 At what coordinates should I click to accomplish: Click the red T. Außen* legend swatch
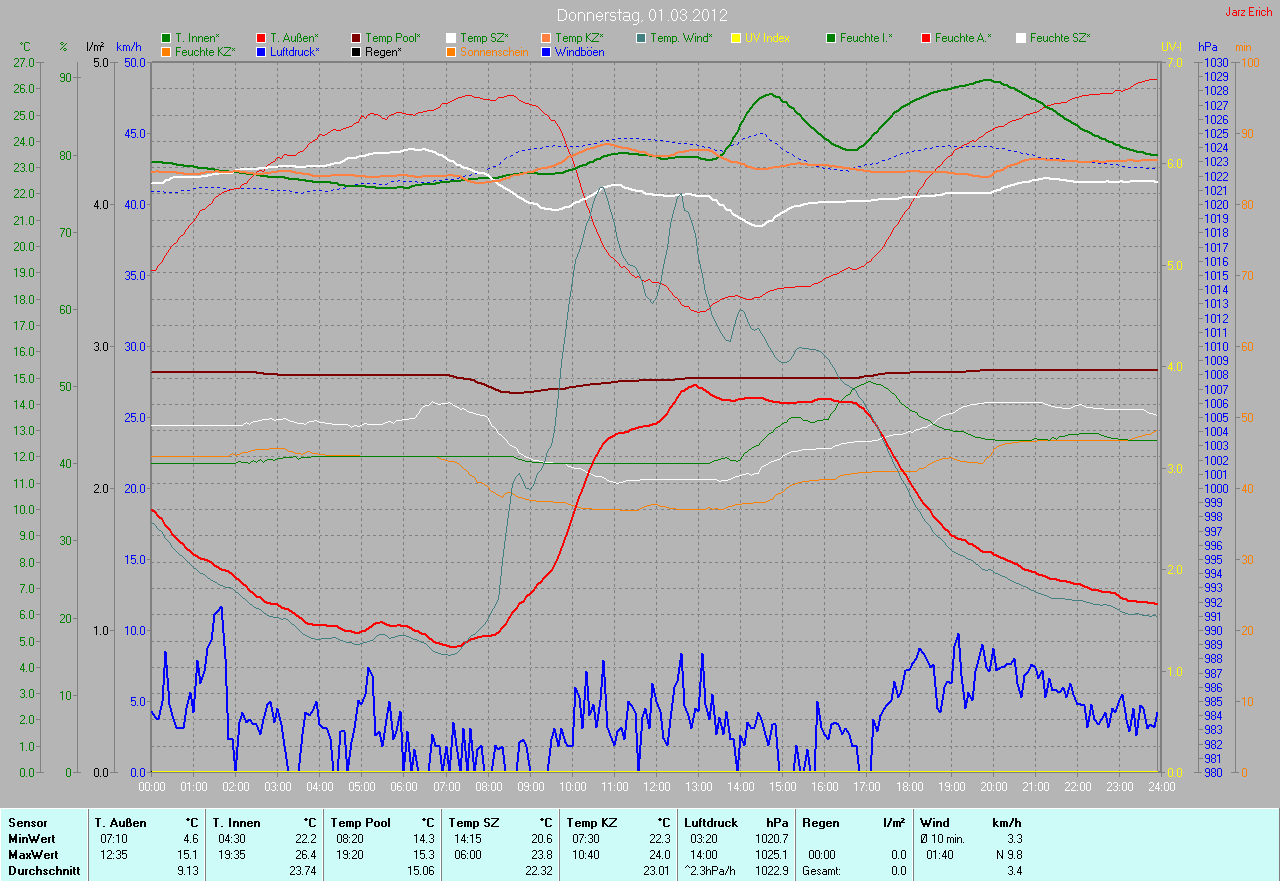click(x=261, y=38)
